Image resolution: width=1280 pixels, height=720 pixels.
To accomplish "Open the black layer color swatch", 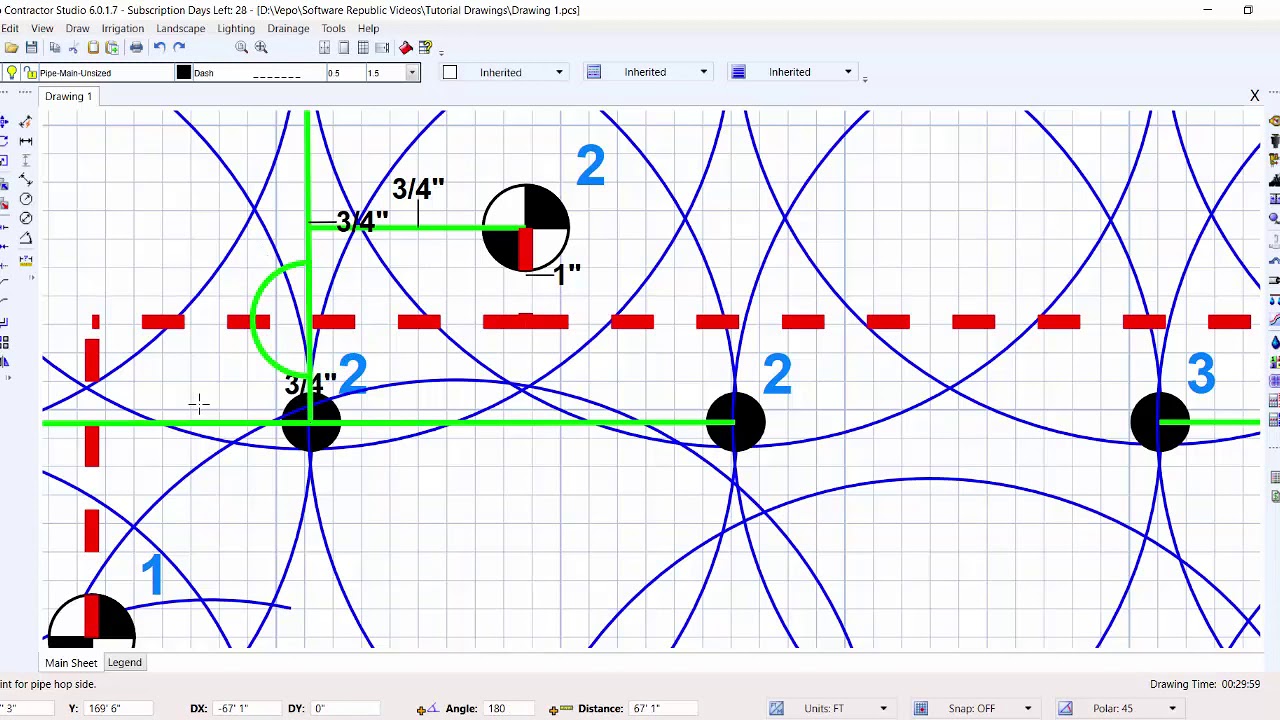I will click(x=184, y=72).
